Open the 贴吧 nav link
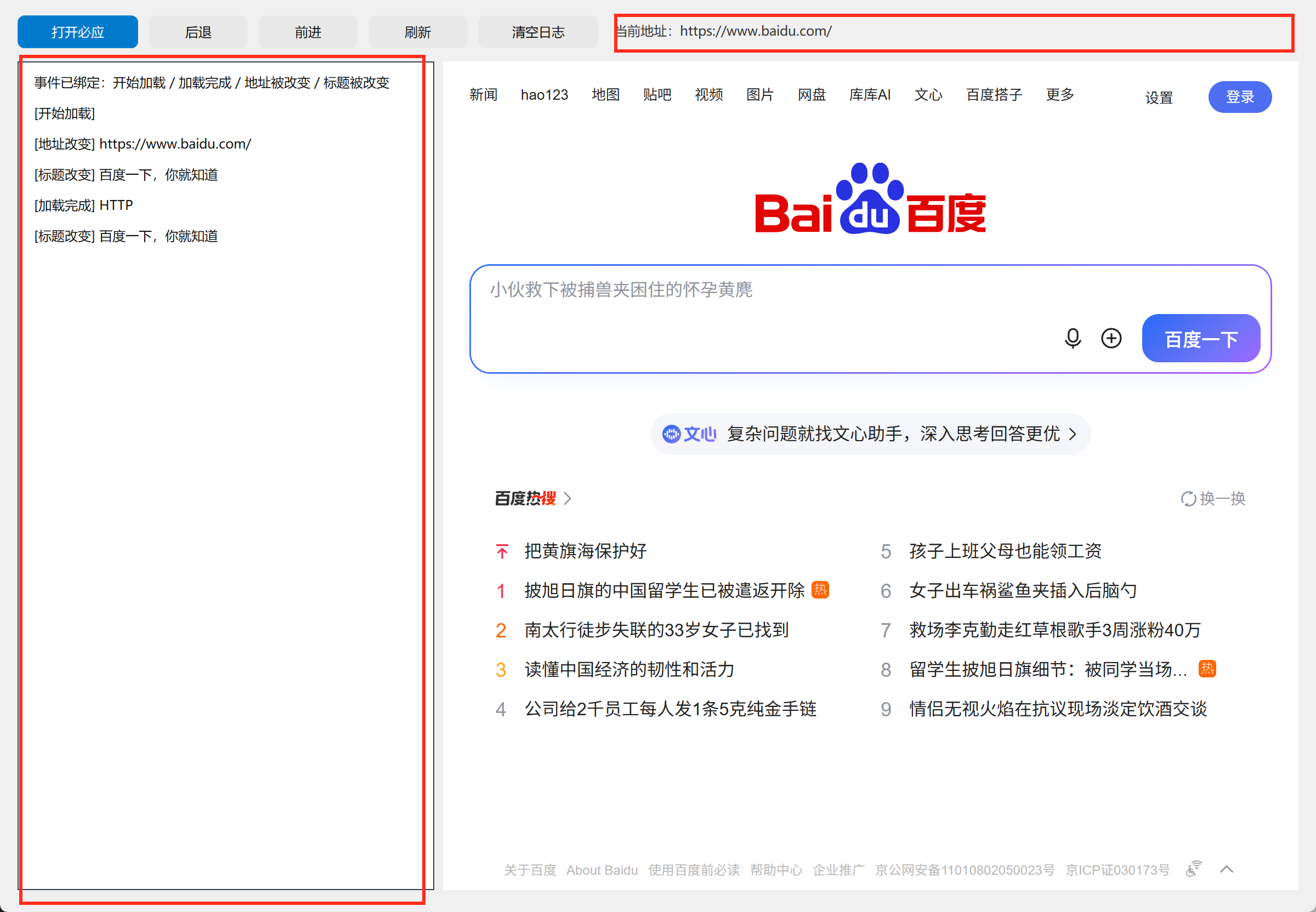This screenshot has height=912, width=1316. point(657,95)
